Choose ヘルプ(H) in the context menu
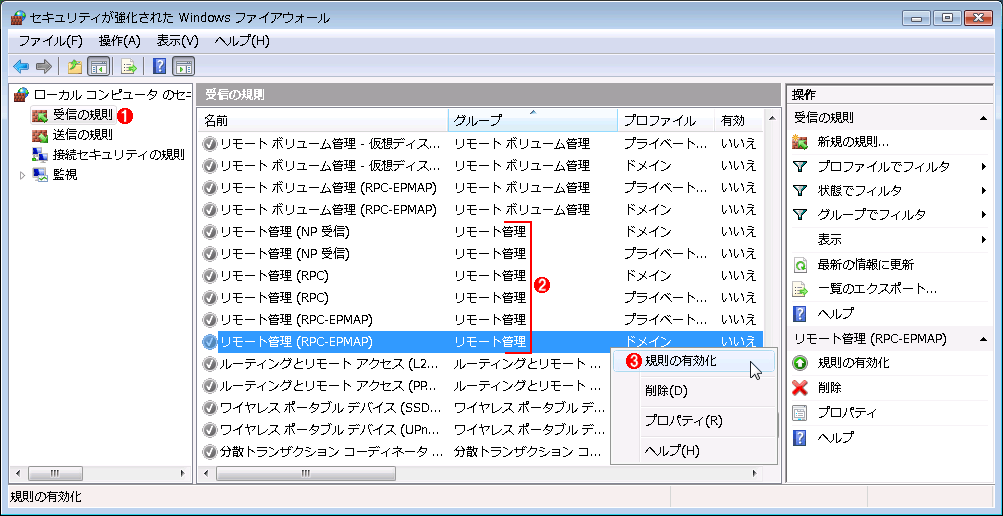The height and width of the screenshot is (516, 1003). tap(693, 451)
